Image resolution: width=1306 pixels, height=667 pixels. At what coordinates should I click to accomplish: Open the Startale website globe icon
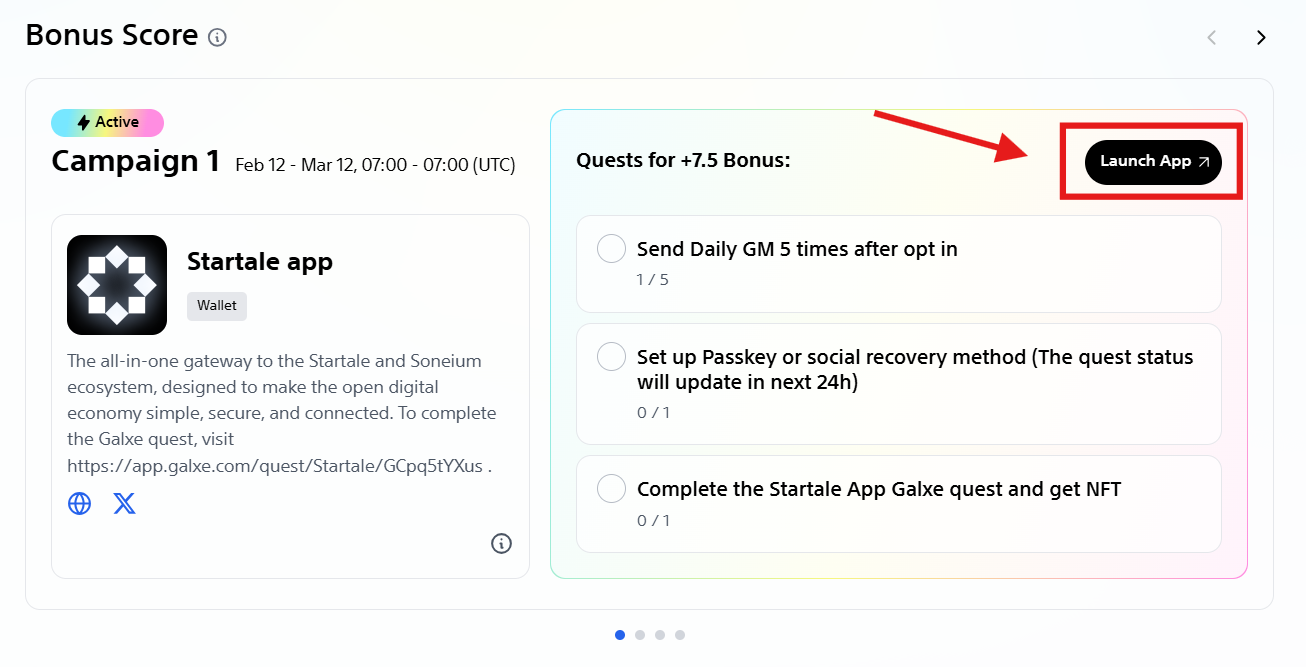79,503
